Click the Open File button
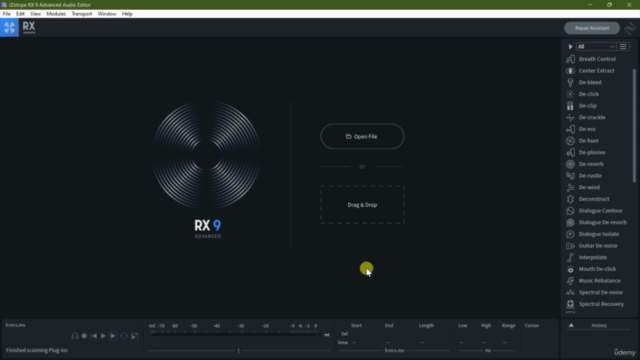This screenshot has width=640, height=360. pos(362,136)
